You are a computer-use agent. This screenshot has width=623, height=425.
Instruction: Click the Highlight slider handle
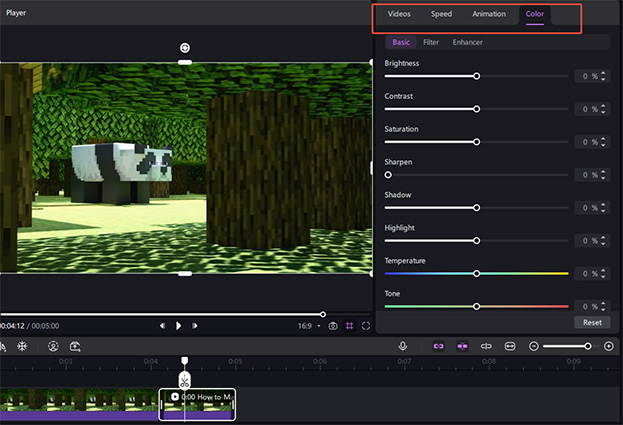pos(476,241)
